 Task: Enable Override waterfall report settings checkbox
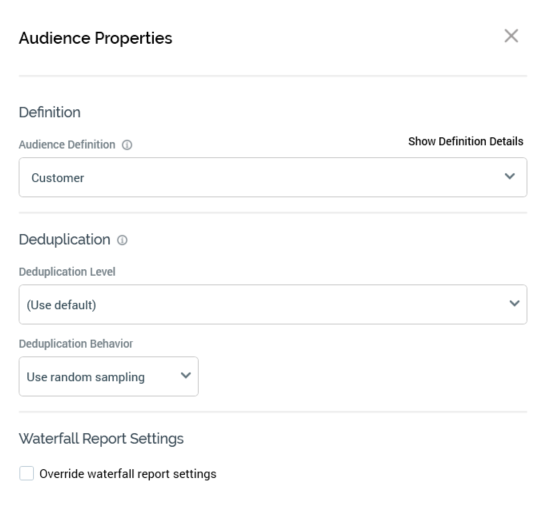point(27,473)
